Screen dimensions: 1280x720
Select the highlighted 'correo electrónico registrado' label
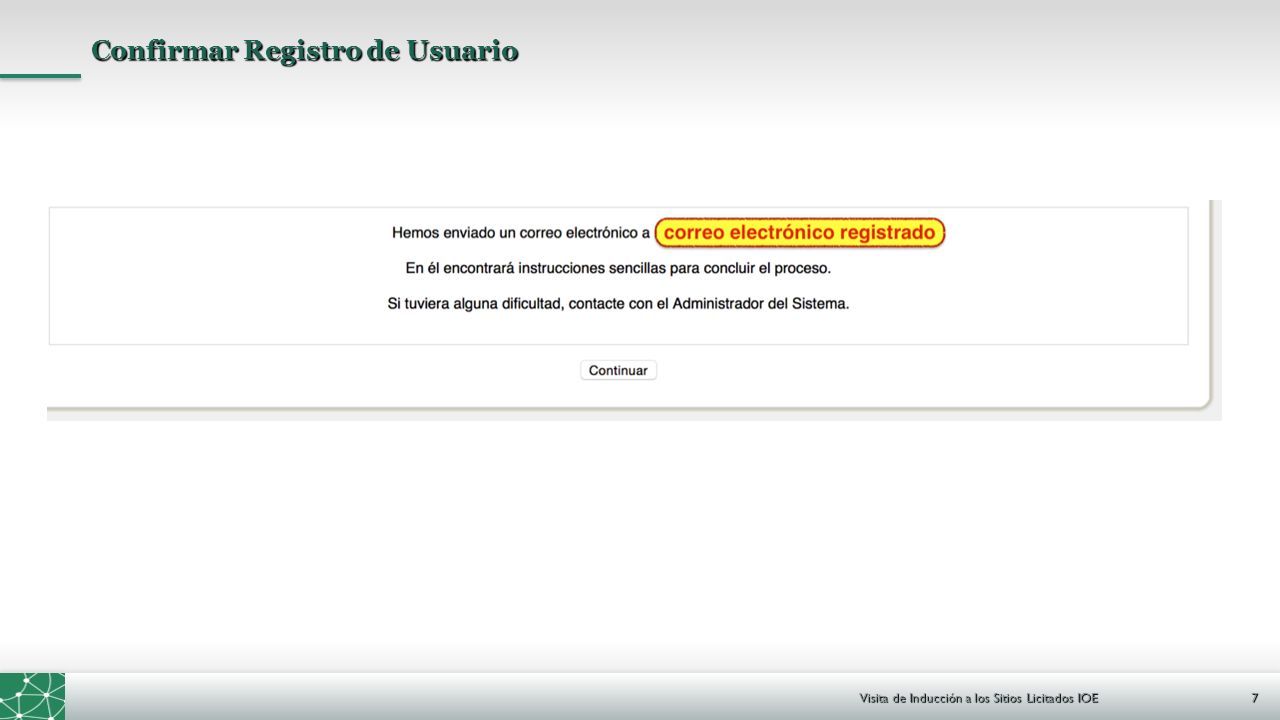point(800,233)
